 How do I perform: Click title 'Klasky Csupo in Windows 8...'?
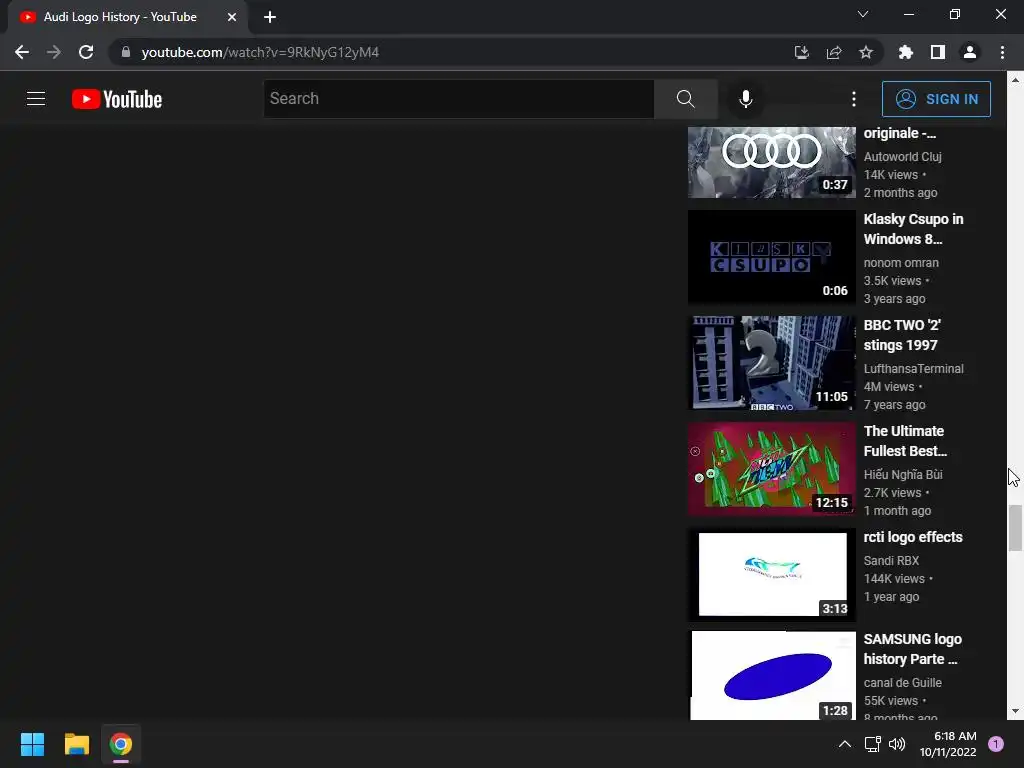click(x=913, y=229)
